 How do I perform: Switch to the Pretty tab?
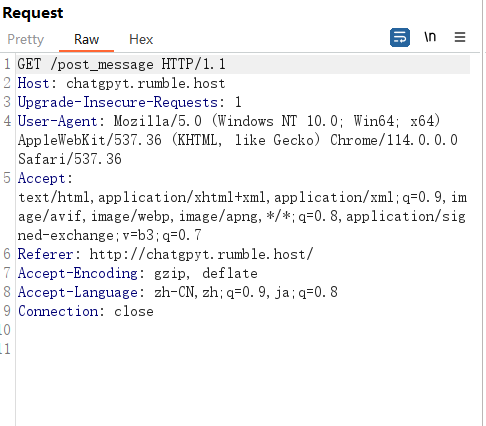click(26, 39)
